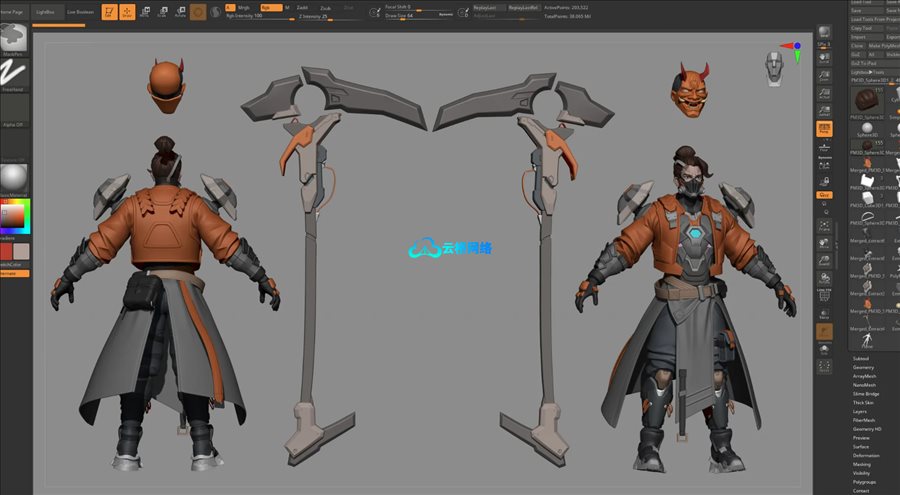
Task: Click the Draw Size slider
Action: coord(410,16)
